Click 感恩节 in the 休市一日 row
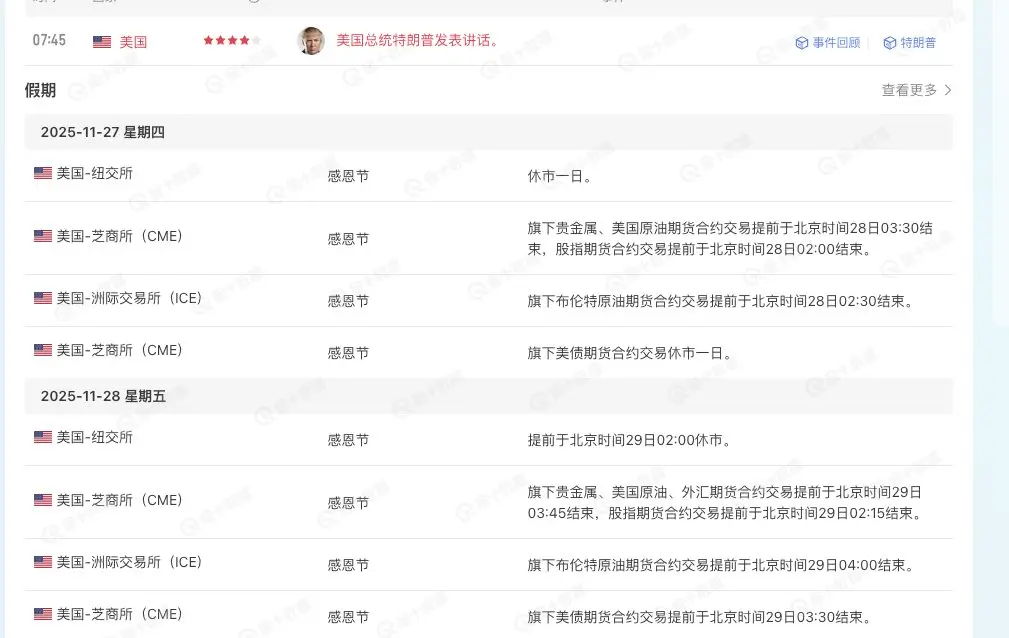The width and height of the screenshot is (1009, 638). pos(348,176)
